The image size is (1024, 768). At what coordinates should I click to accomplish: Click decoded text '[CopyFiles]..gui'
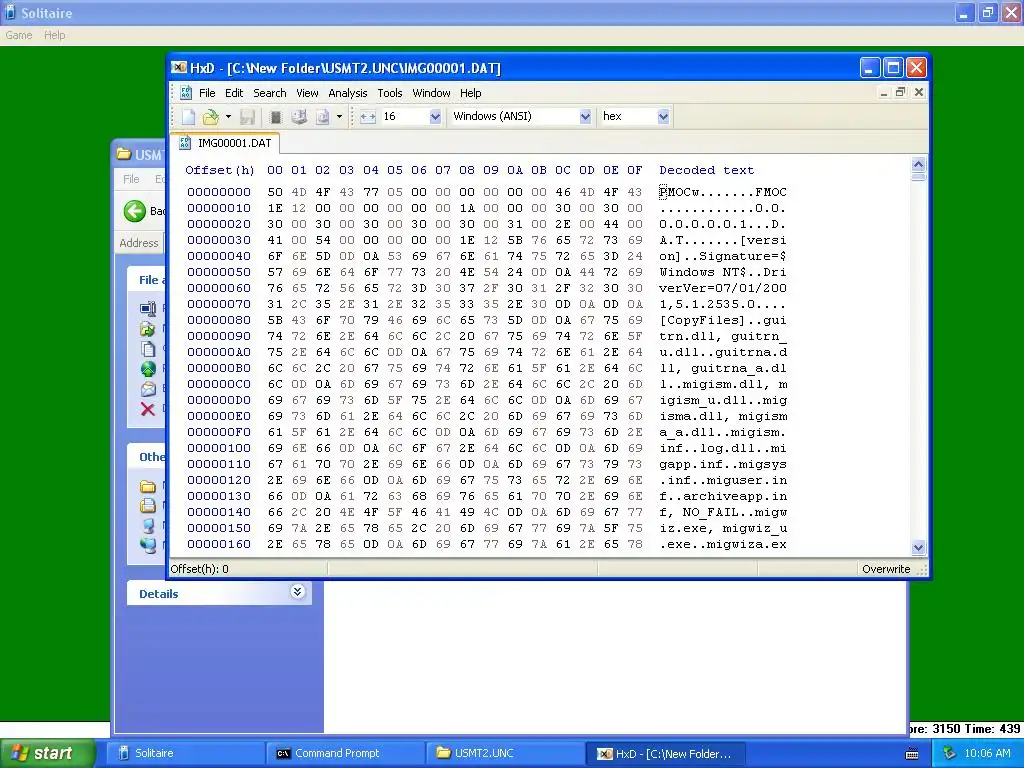click(x=722, y=320)
